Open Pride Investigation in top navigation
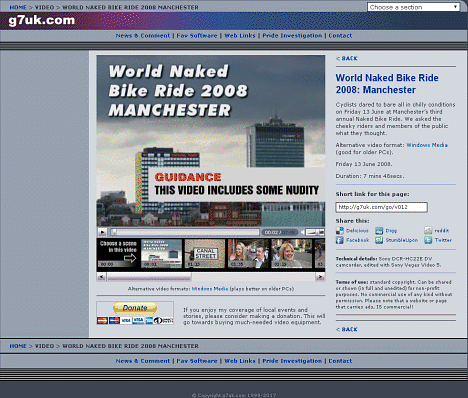The width and height of the screenshot is (468, 398). [292, 36]
